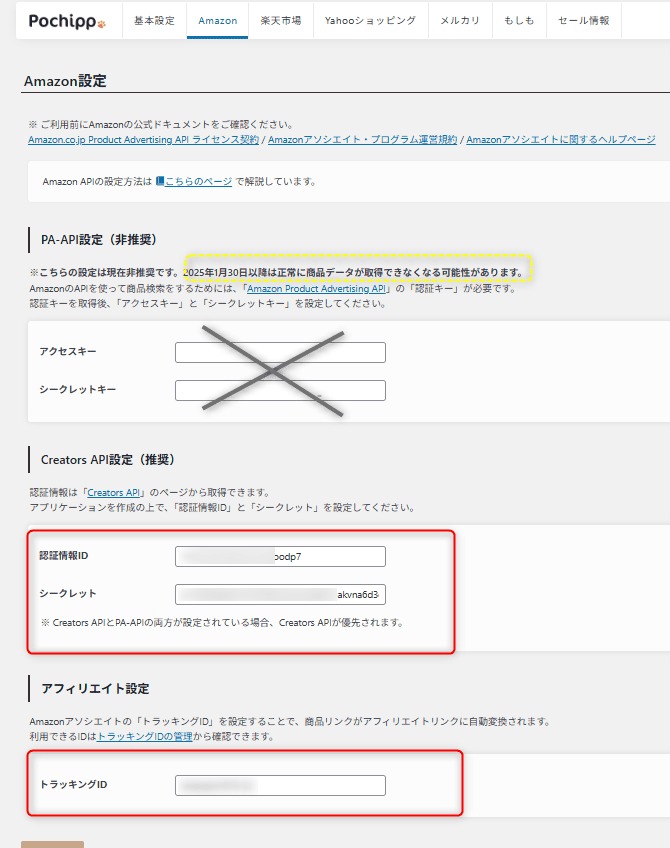Open the Amazon Product Advertising API link
This screenshot has height=848, width=670.
click(317, 288)
